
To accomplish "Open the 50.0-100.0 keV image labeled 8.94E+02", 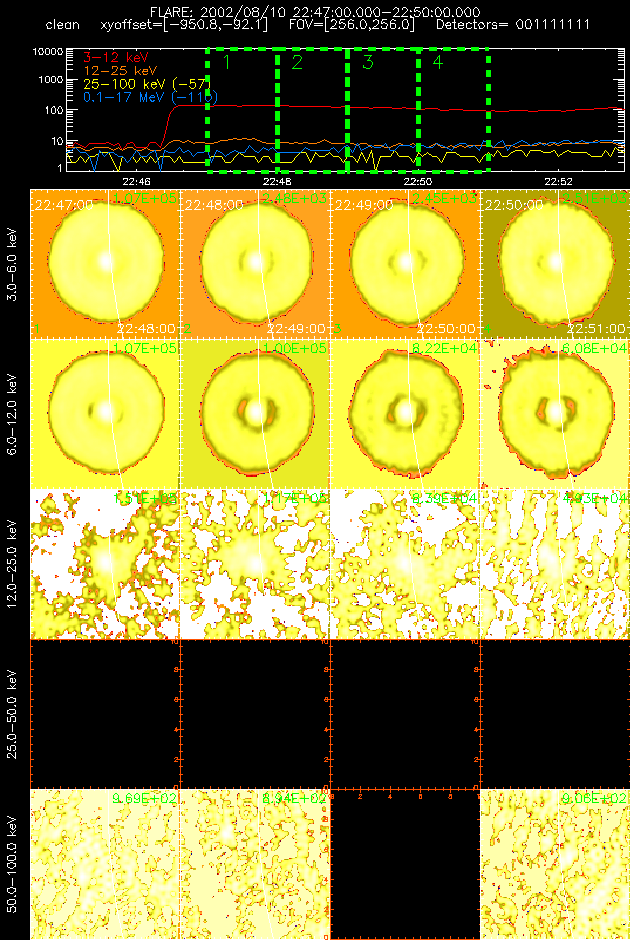I will point(255,863).
